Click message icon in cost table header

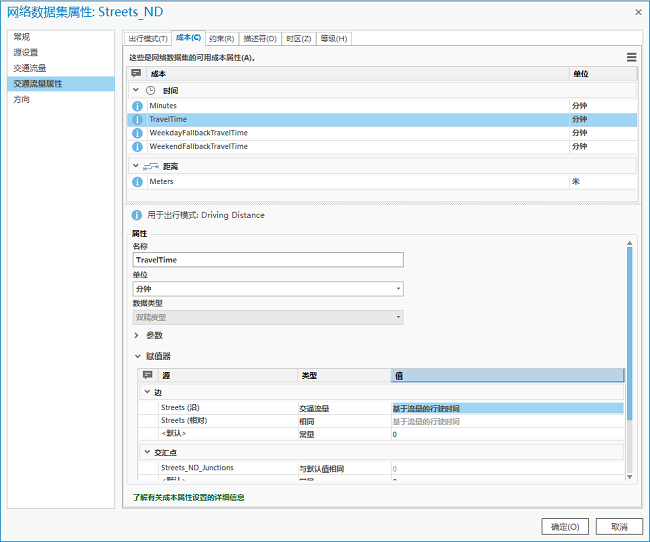[x=137, y=74]
